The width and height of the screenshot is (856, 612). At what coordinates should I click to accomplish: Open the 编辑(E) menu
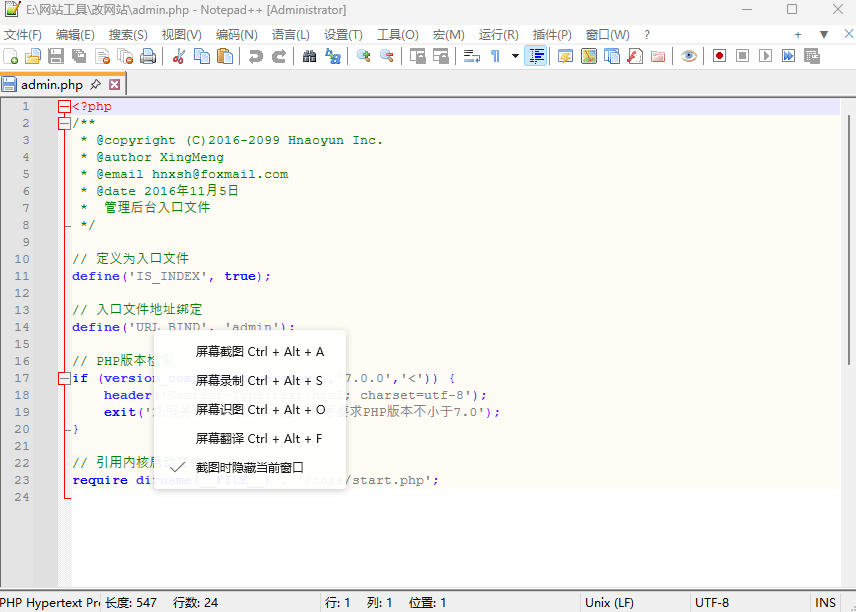click(x=75, y=35)
